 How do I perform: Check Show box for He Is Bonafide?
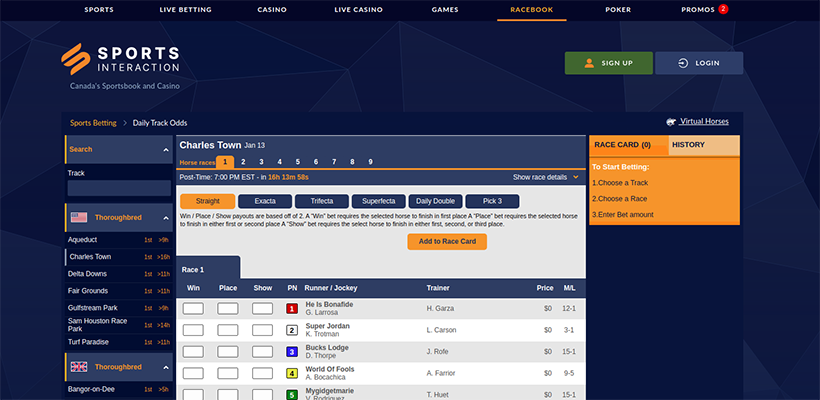click(x=263, y=308)
